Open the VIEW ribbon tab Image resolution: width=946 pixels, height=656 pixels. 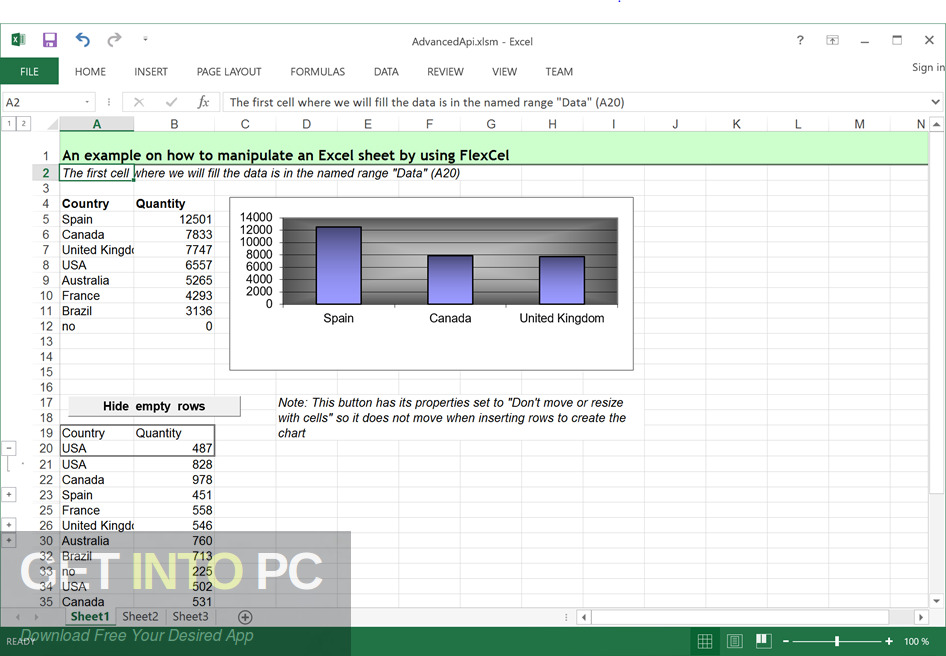[504, 71]
